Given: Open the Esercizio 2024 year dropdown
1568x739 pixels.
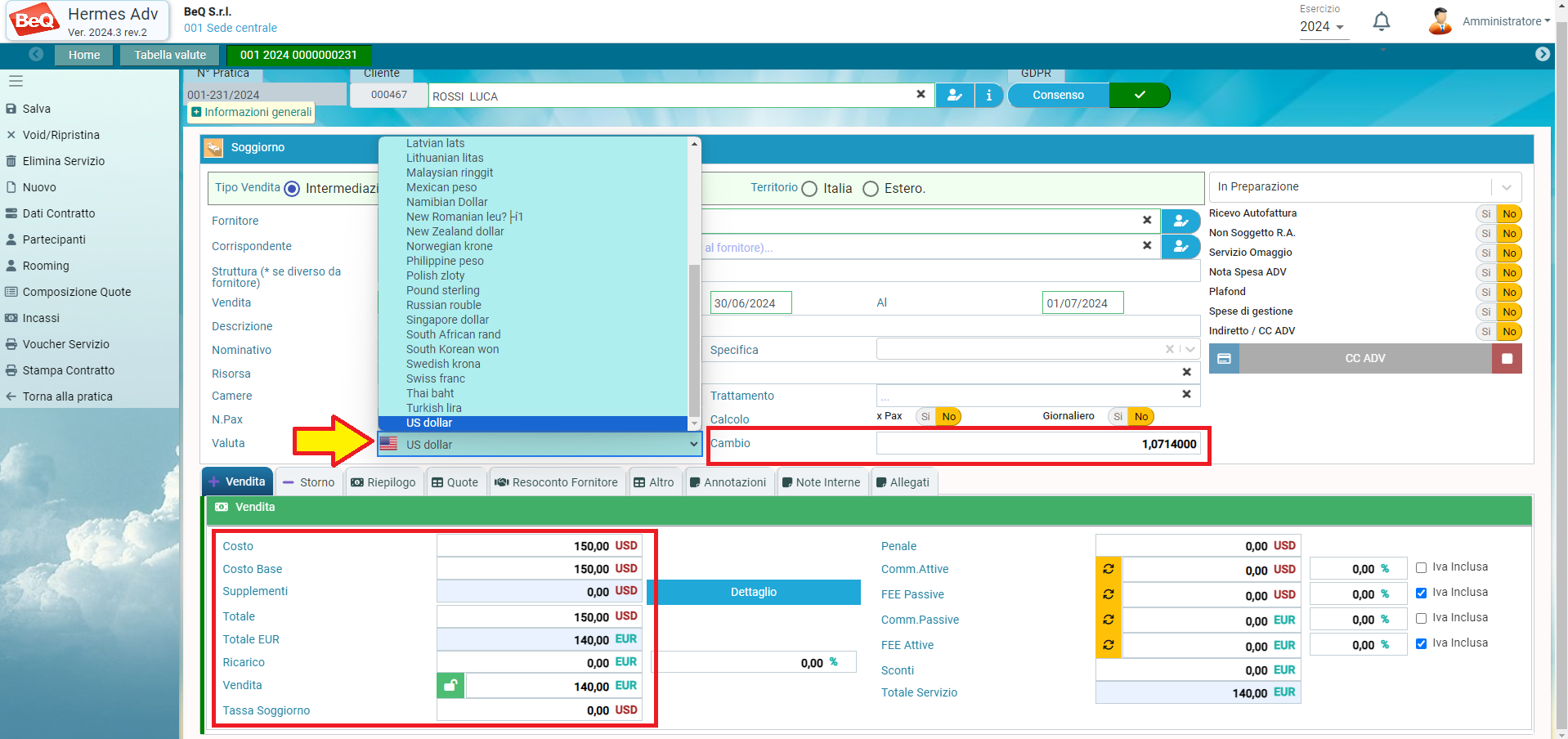Looking at the screenshot, I should click(x=1322, y=27).
